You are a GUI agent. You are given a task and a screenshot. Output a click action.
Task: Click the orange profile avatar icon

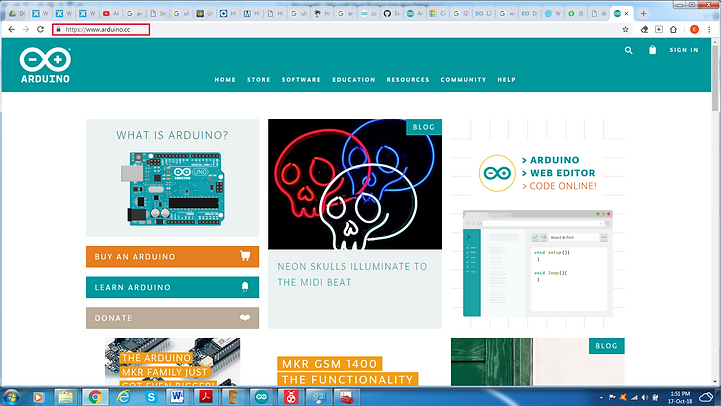click(x=694, y=29)
